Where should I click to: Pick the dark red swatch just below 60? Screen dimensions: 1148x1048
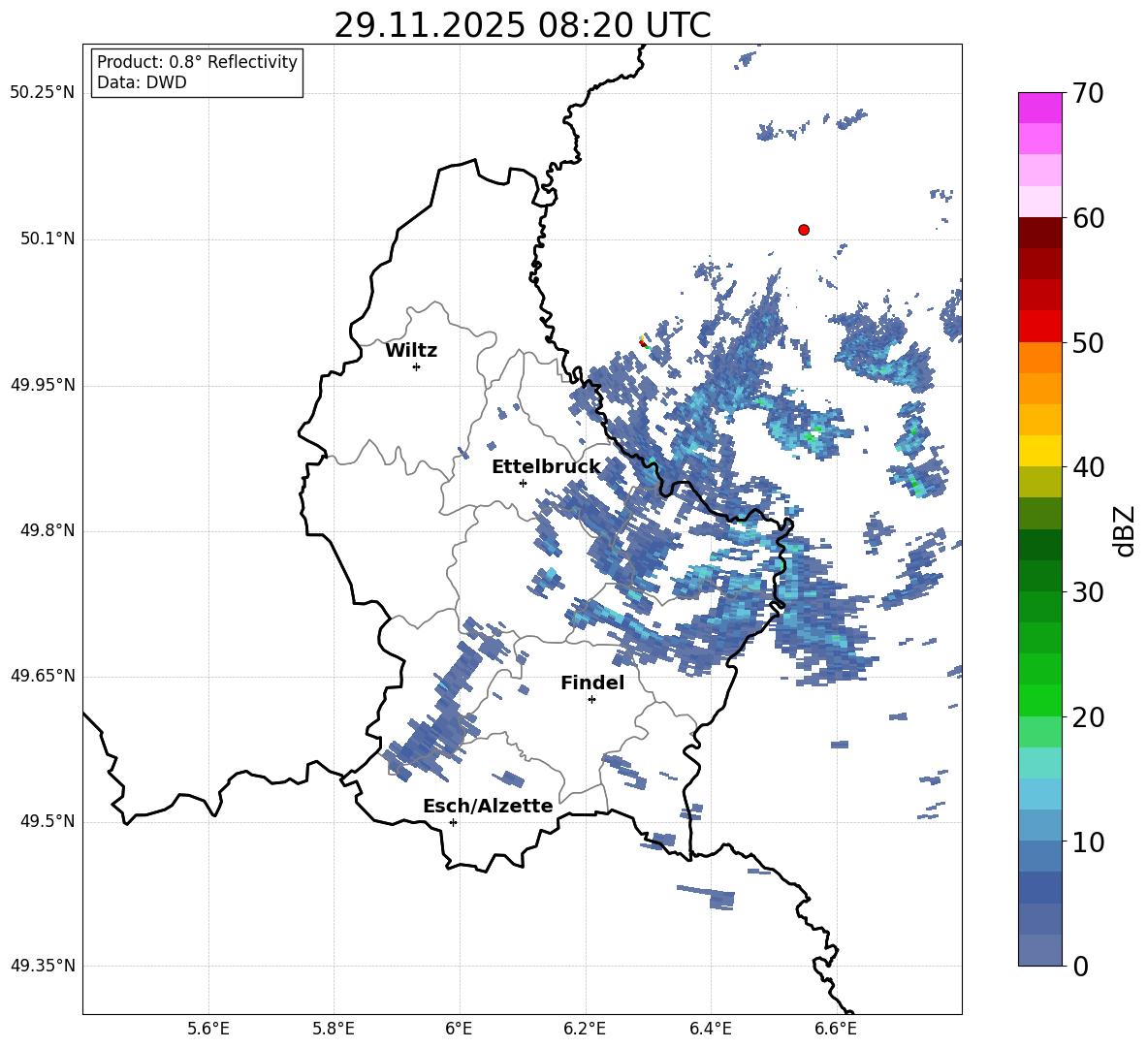click(1039, 233)
